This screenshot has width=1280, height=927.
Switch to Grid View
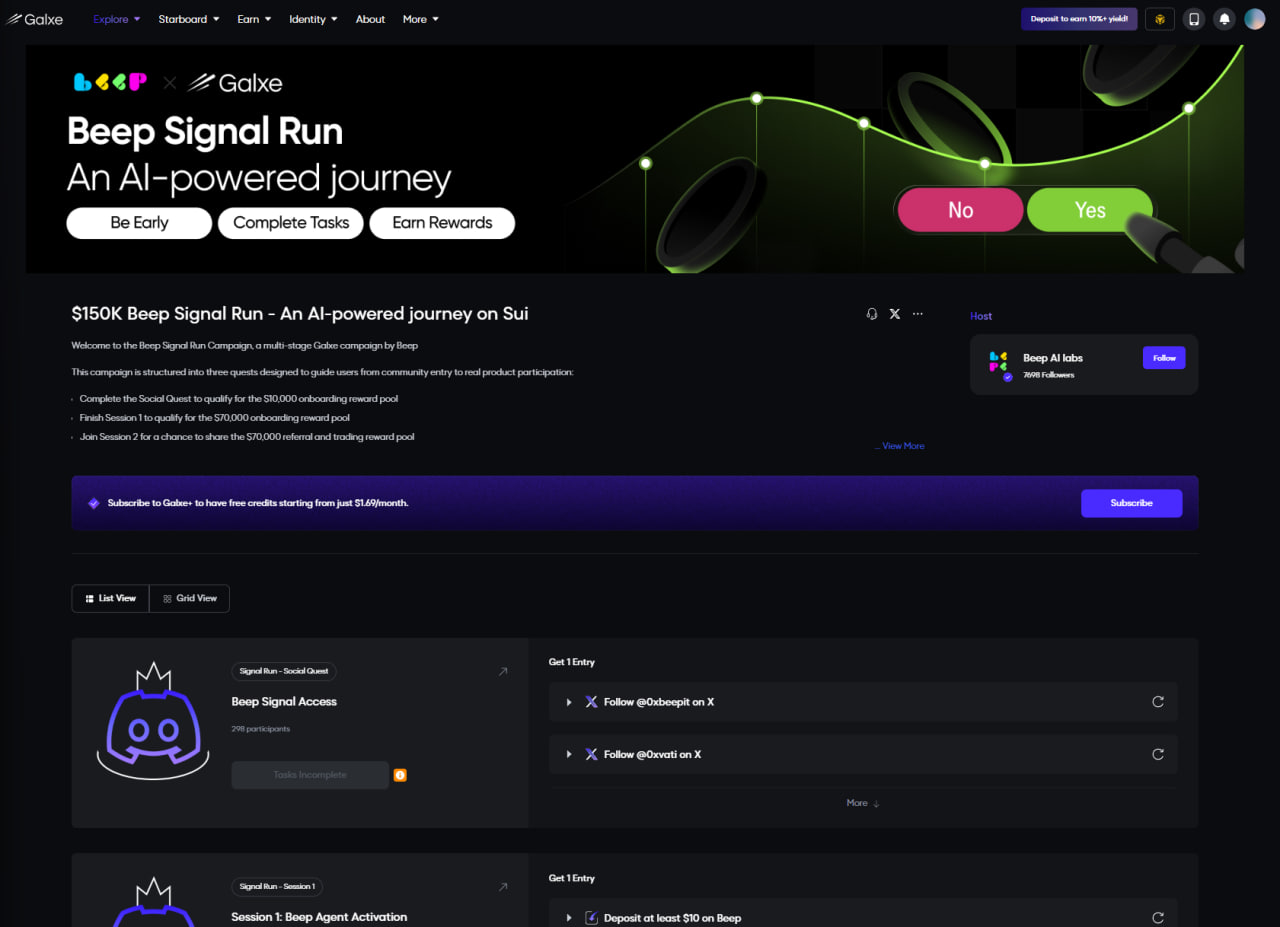tap(190, 598)
